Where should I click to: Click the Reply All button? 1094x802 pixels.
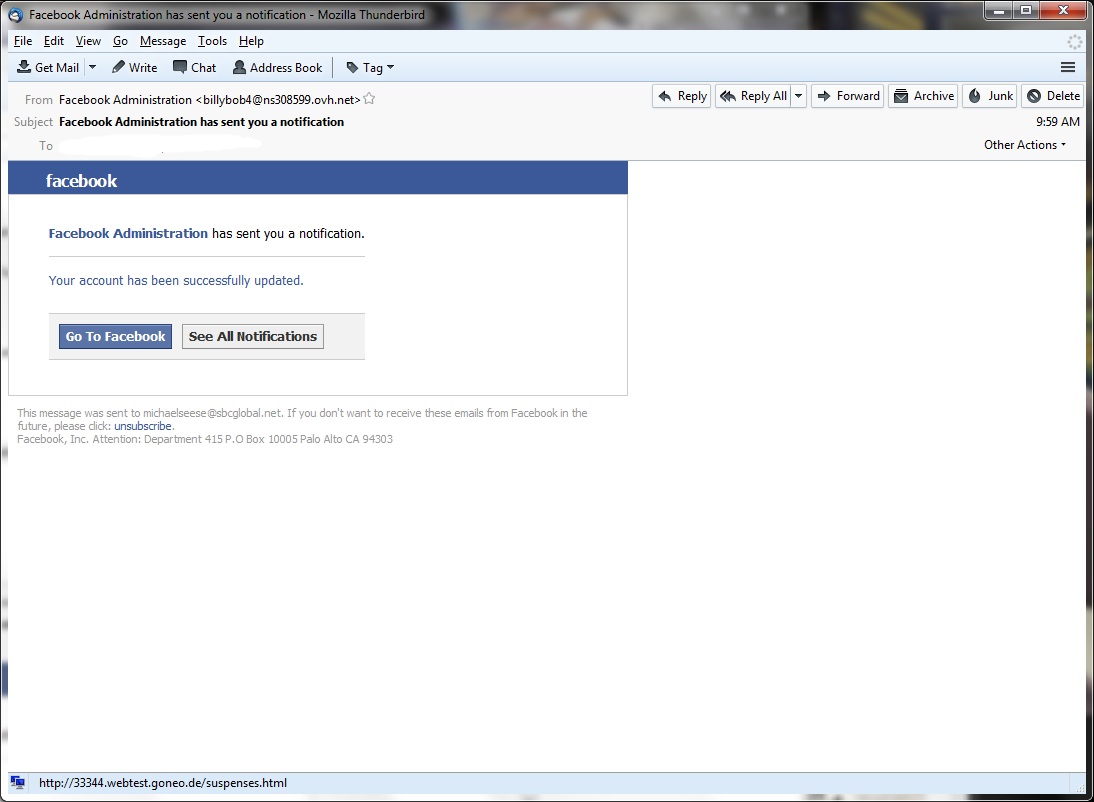(x=754, y=96)
